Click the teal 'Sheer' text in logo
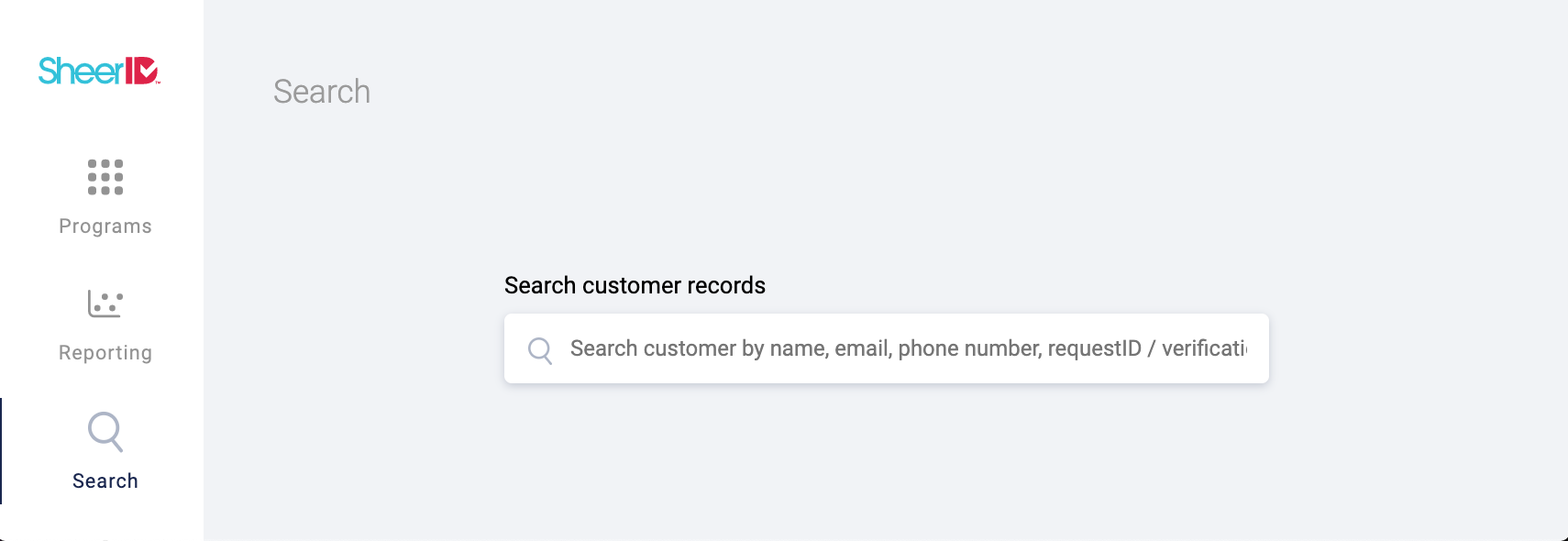 point(81,71)
